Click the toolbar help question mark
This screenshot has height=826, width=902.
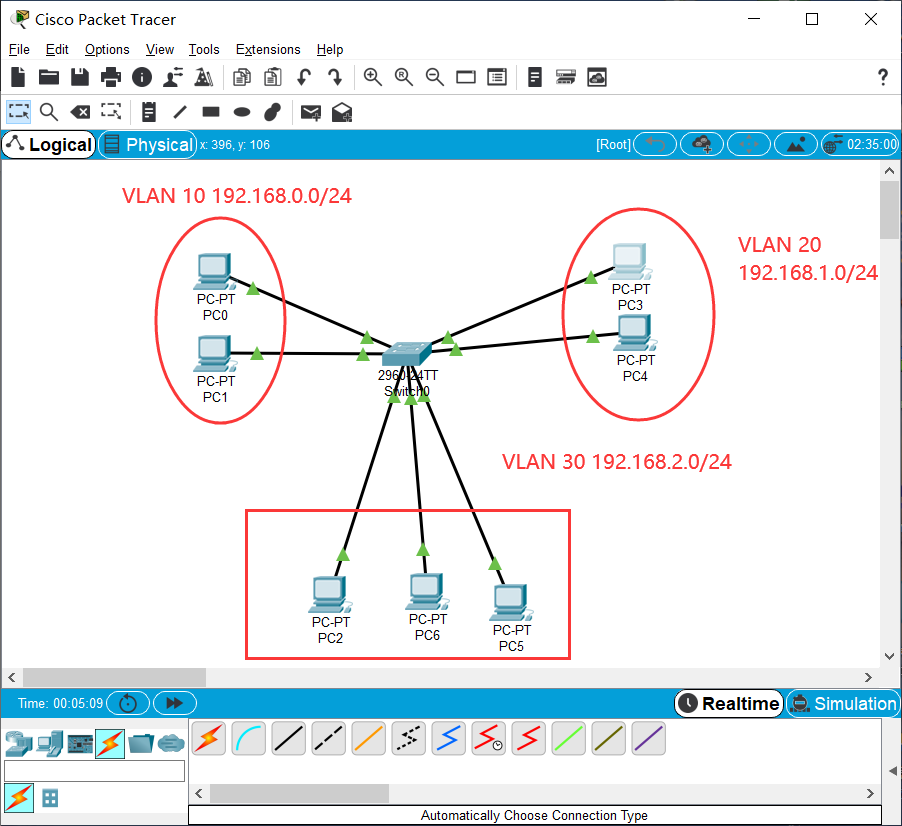(x=882, y=77)
